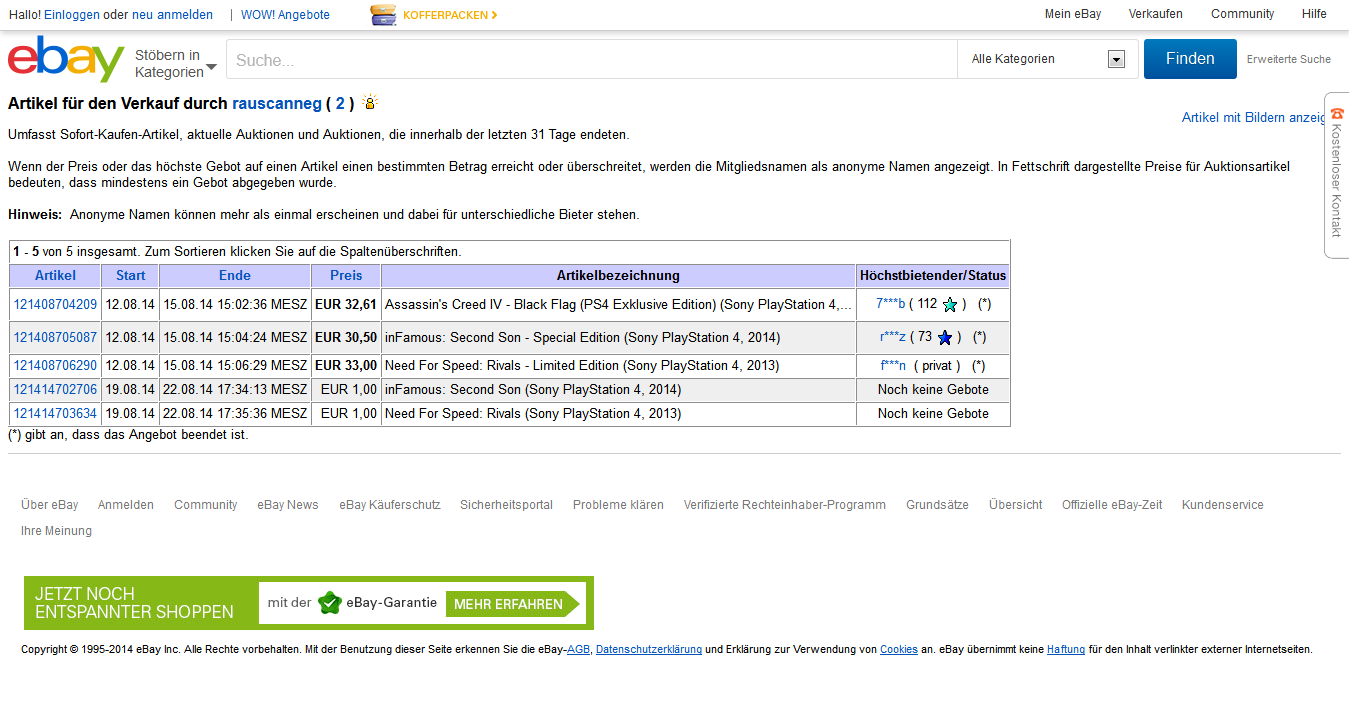1349x708 pixels.
Task: Open eBay Käuferschutz footer link
Action: 390,505
